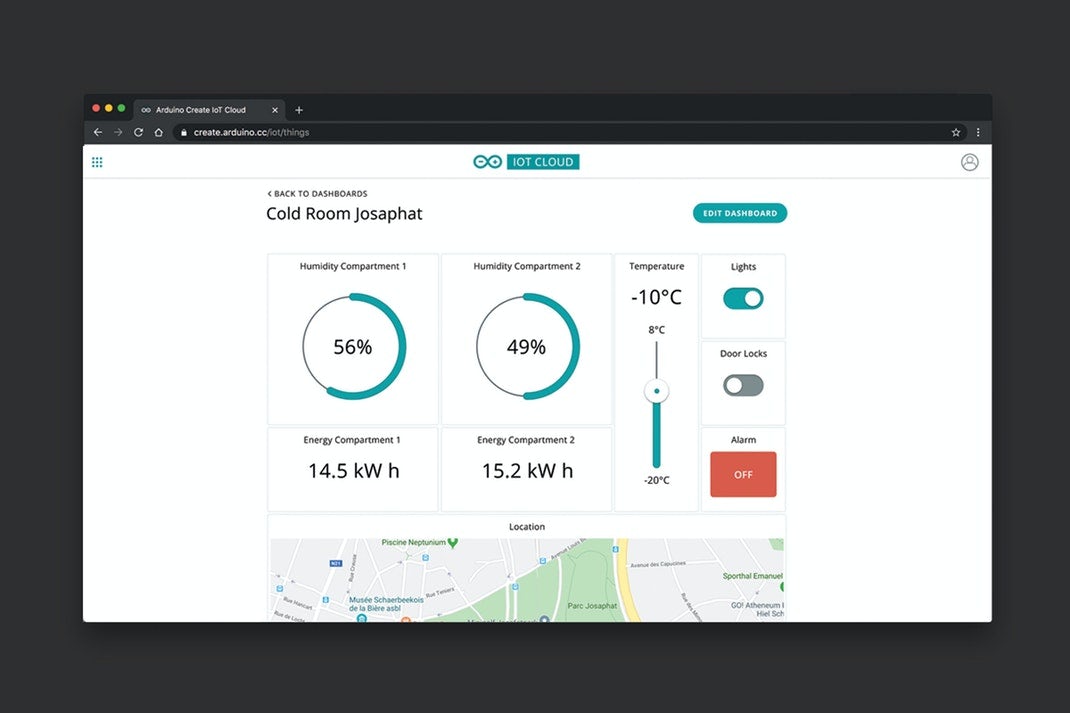Reload the current page

tap(139, 132)
